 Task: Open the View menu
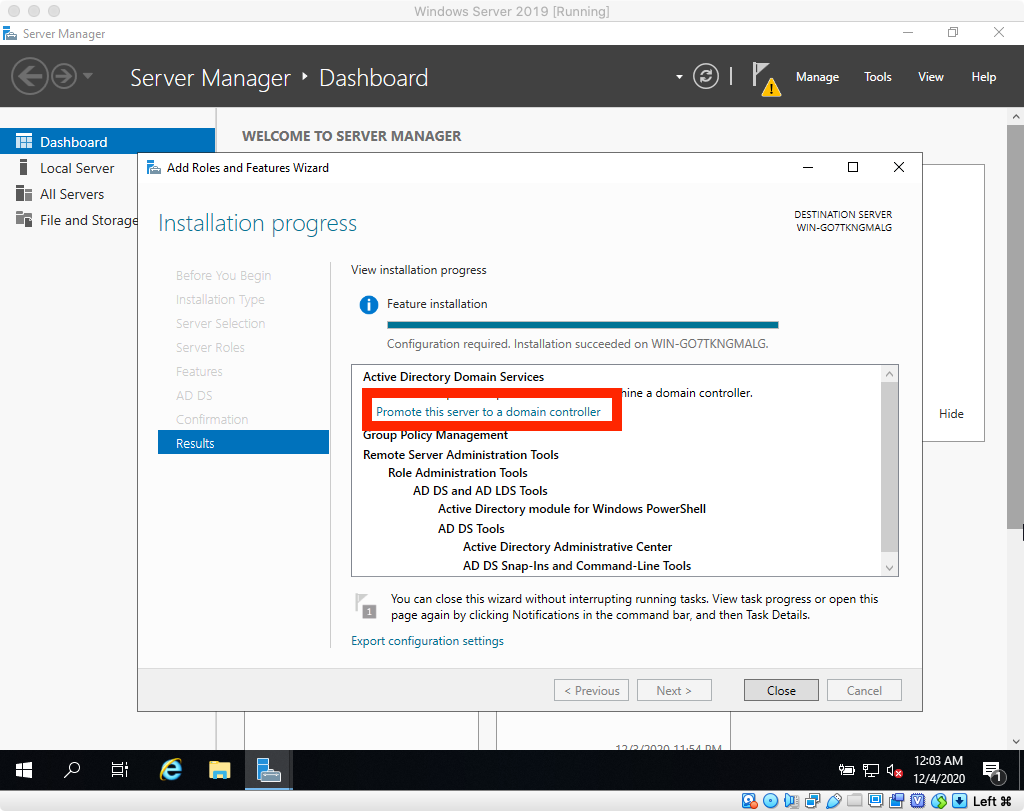(931, 77)
